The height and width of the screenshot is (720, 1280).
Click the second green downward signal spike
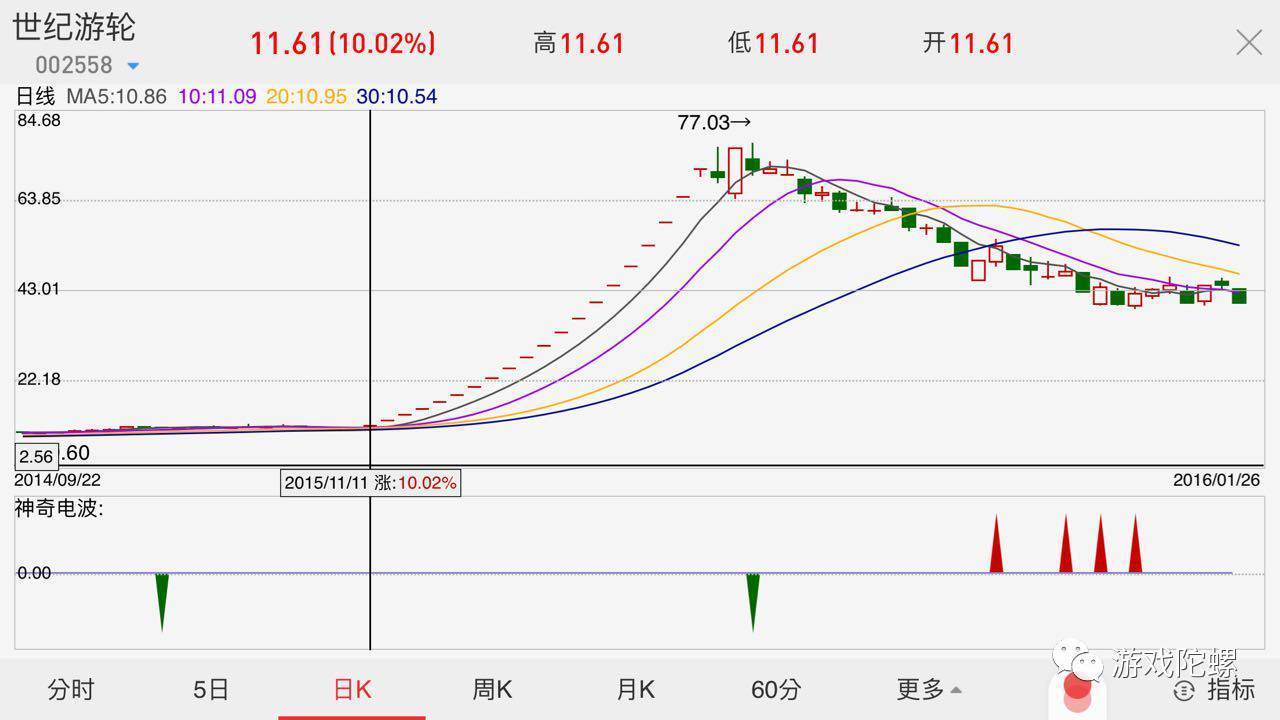[753, 602]
